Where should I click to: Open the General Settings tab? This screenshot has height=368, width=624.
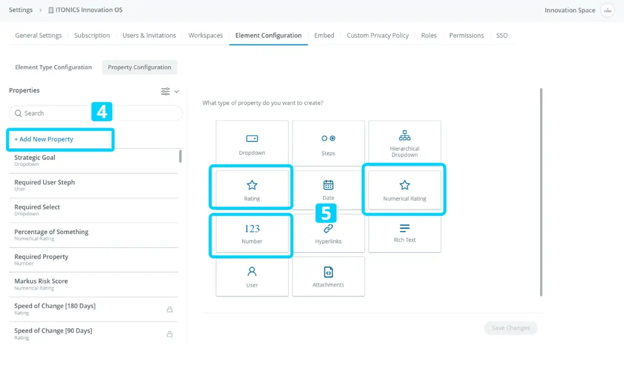[38, 35]
